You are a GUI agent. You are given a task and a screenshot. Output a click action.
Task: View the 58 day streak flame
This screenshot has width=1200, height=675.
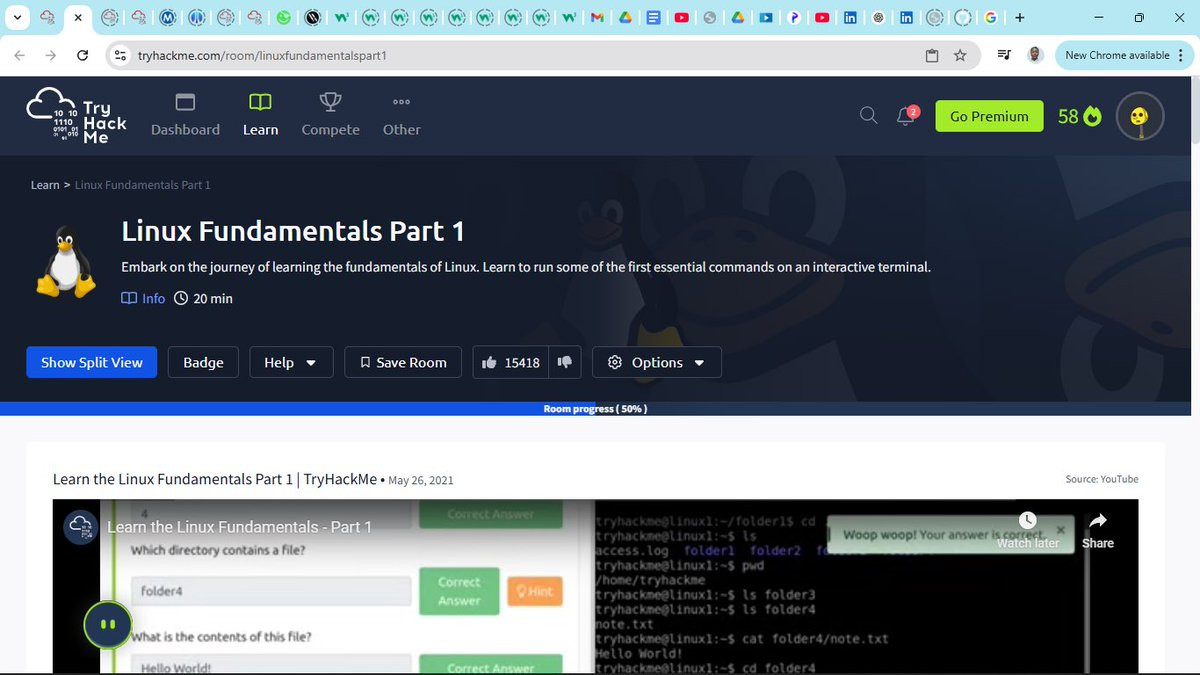1080,116
